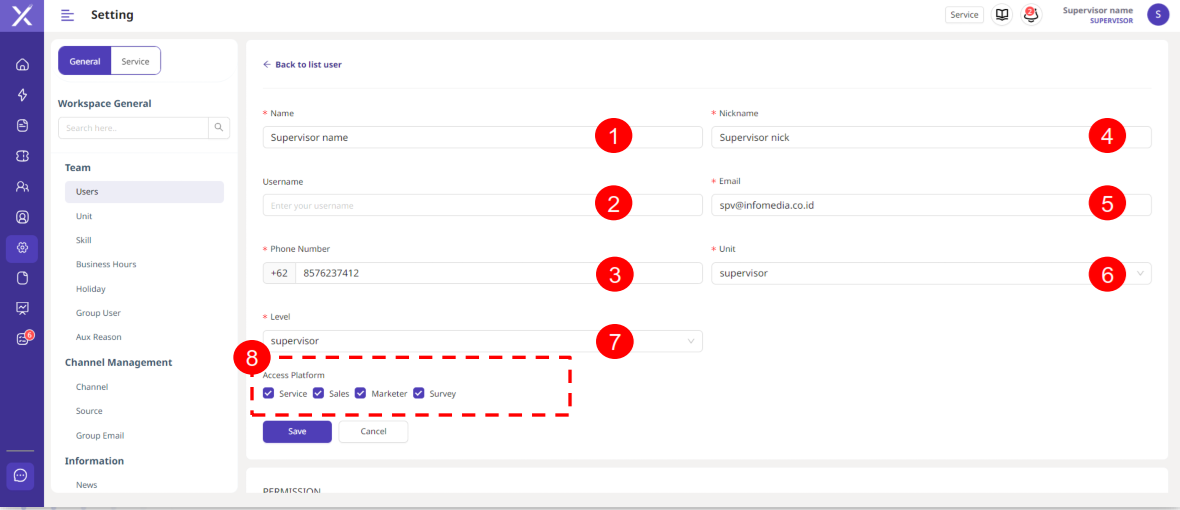Toggle the Sales checkbox
Image resolution: width=1180 pixels, height=510 pixels.
(319, 393)
